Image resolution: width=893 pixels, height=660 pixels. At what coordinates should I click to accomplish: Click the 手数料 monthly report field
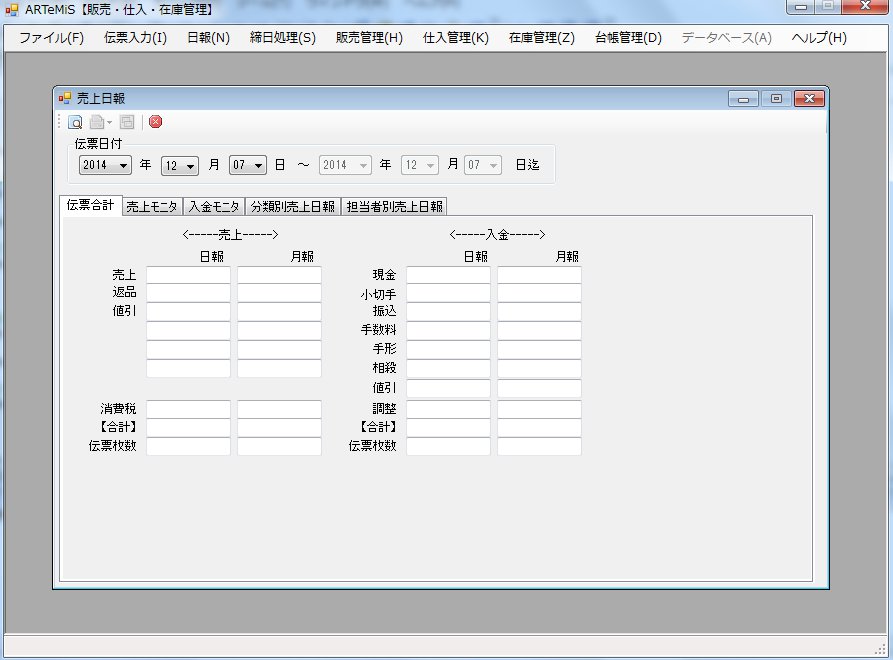[540, 330]
